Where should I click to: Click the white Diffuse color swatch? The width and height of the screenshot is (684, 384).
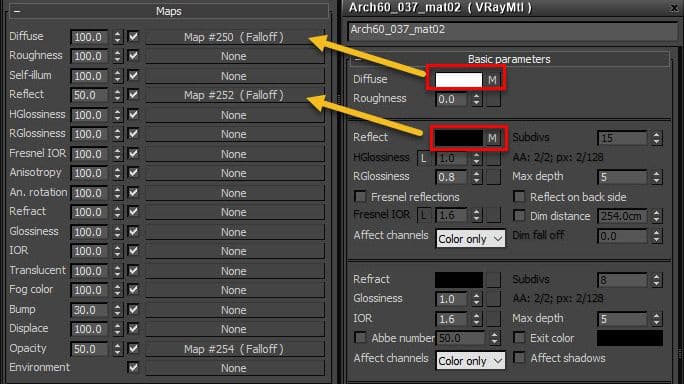point(459,80)
